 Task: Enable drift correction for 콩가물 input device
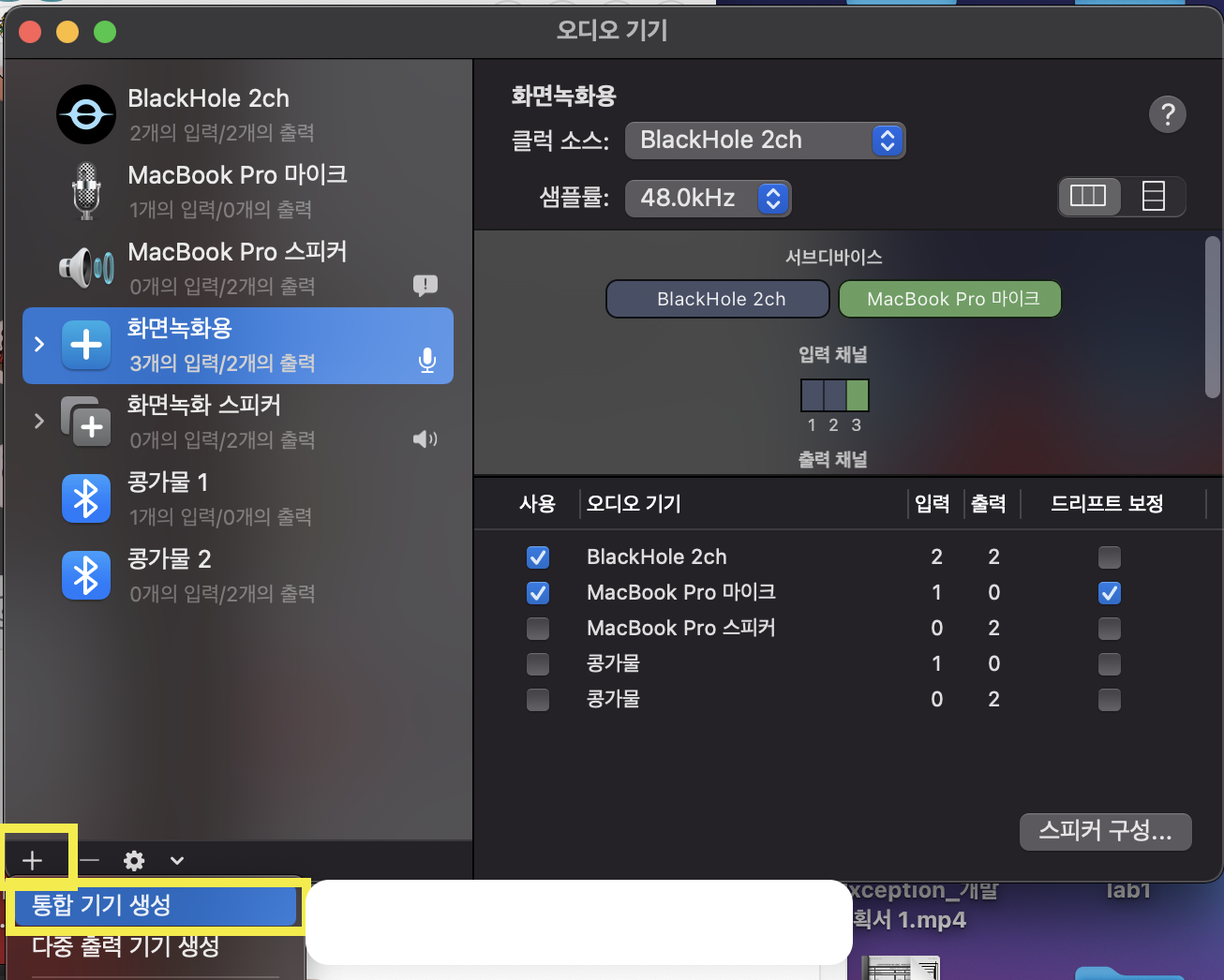pyautogui.click(x=1110, y=664)
